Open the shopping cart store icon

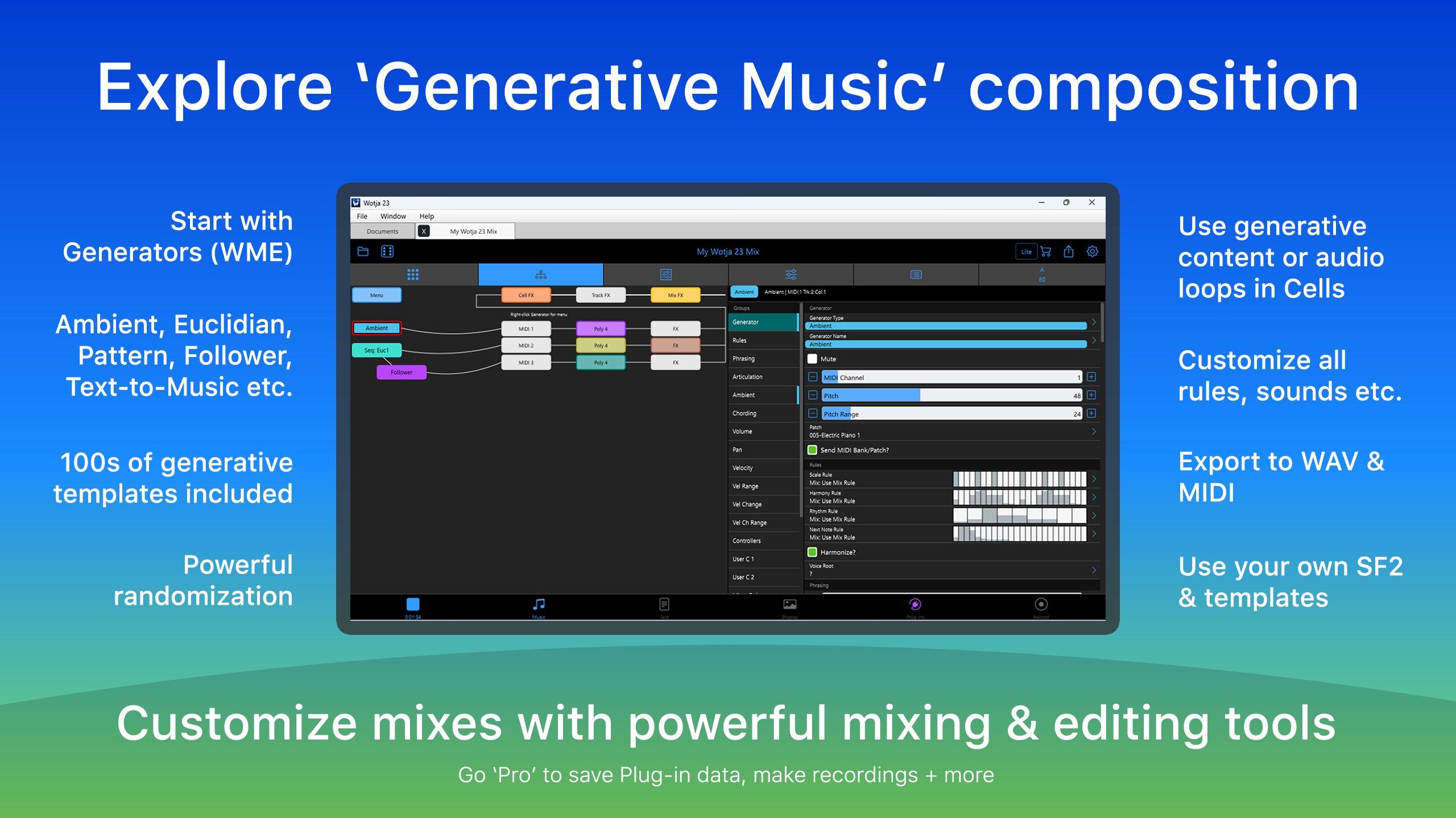(x=1045, y=251)
